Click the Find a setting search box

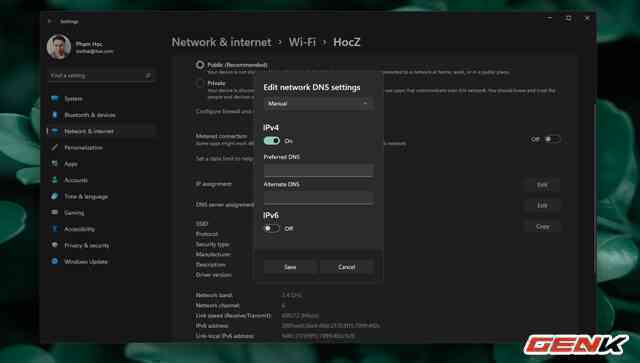coord(101,76)
